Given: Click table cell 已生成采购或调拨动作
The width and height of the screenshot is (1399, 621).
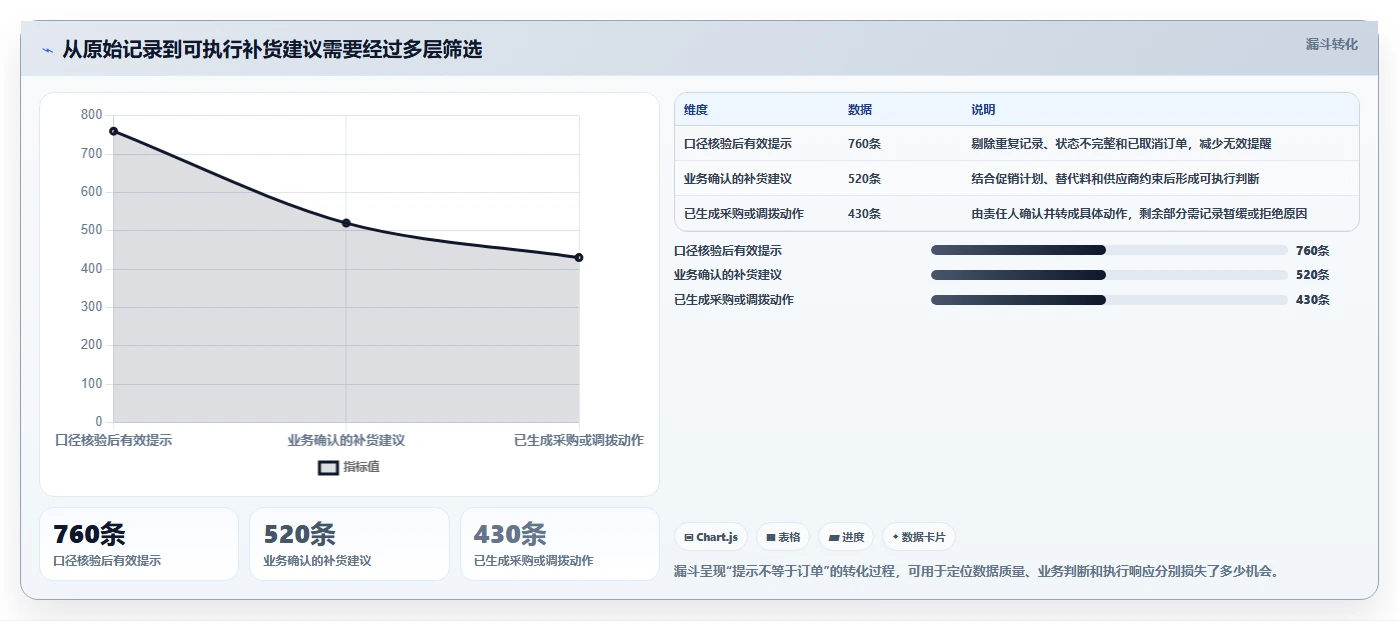Looking at the screenshot, I should pyautogui.click(x=744, y=214).
